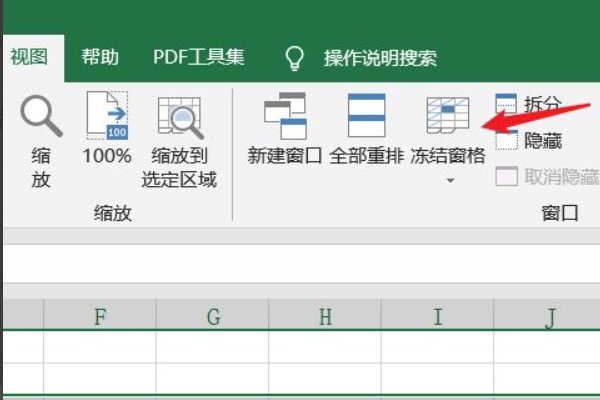600x400 pixels.
Task: Click Arrange All (全部重排) icon
Action: click(367, 115)
